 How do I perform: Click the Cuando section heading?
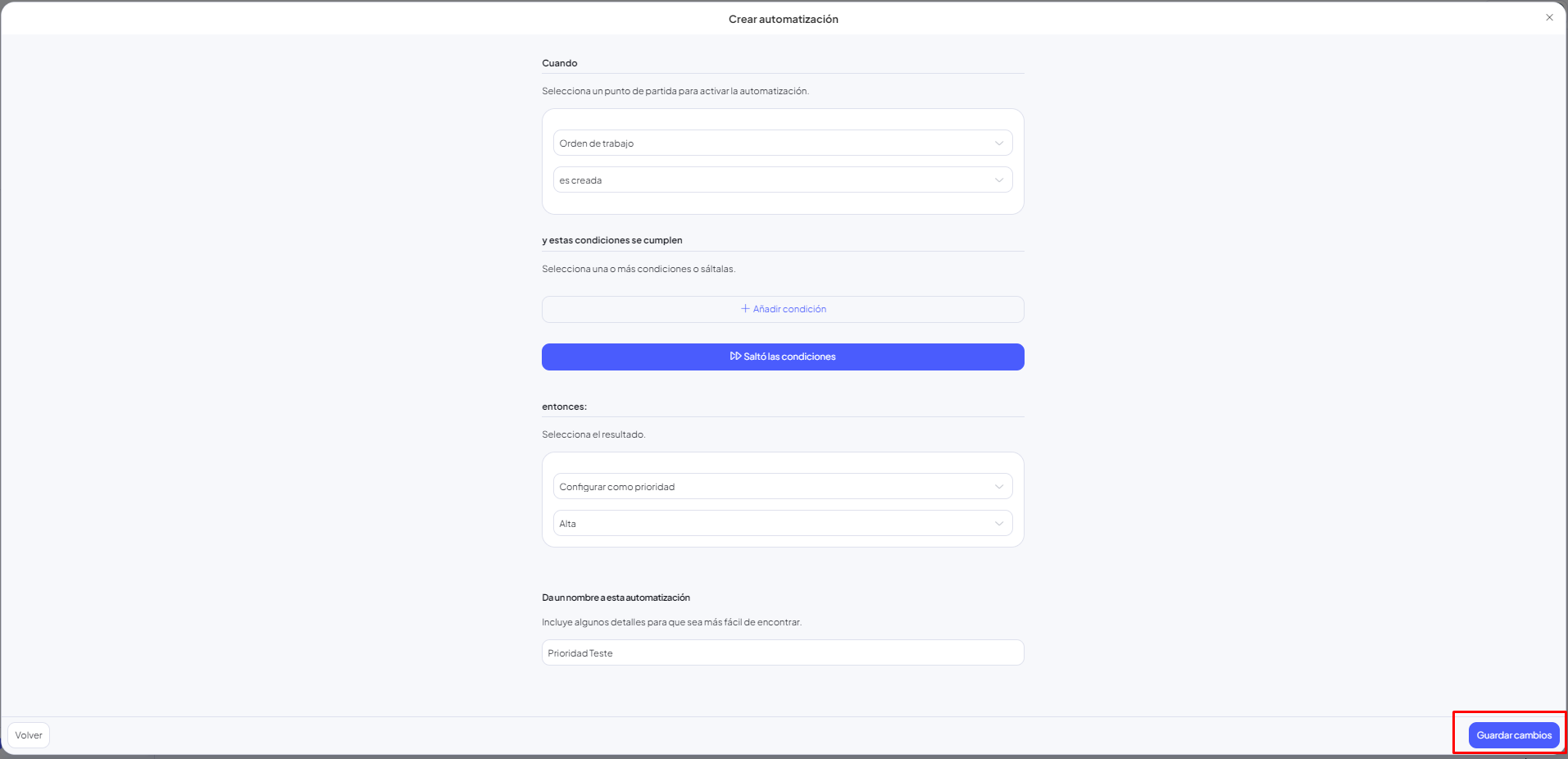pos(560,63)
